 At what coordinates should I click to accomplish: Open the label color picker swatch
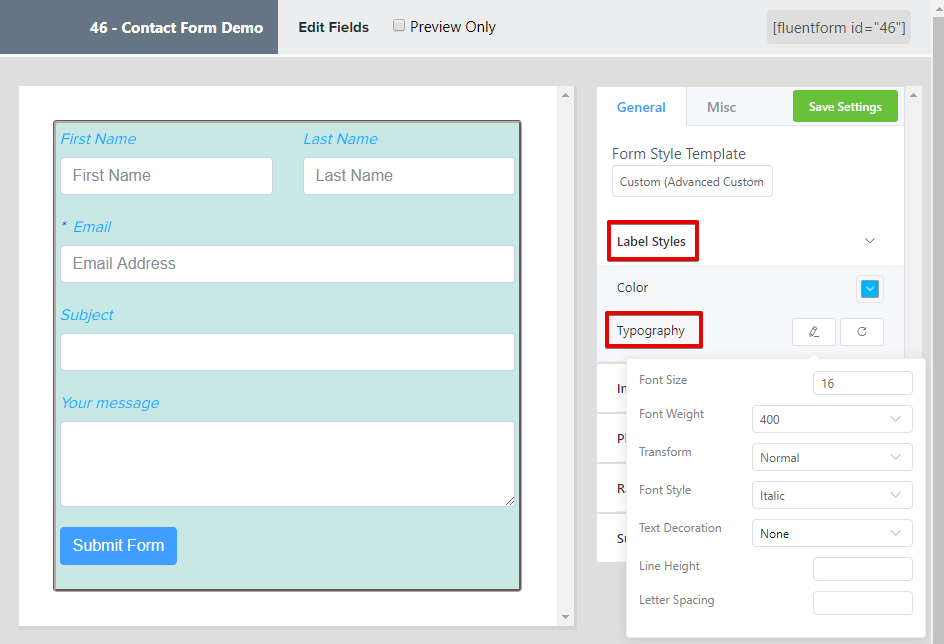pos(869,289)
